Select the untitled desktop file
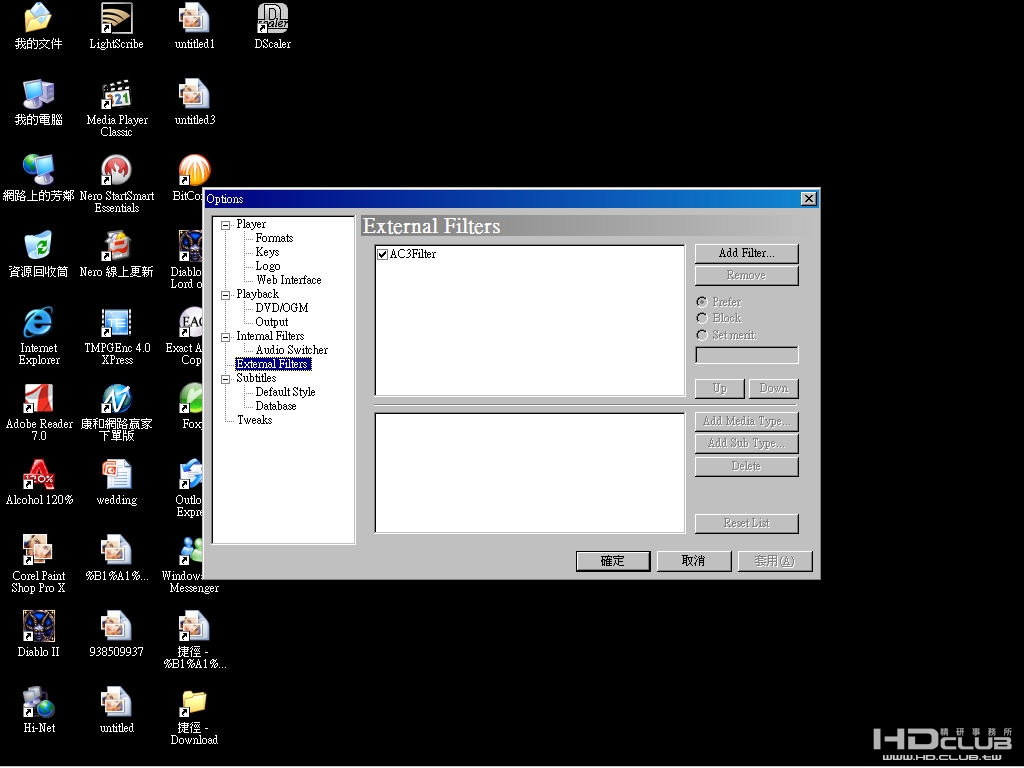The width and height of the screenshot is (1024, 768). pyautogui.click(x=116, y=703)
